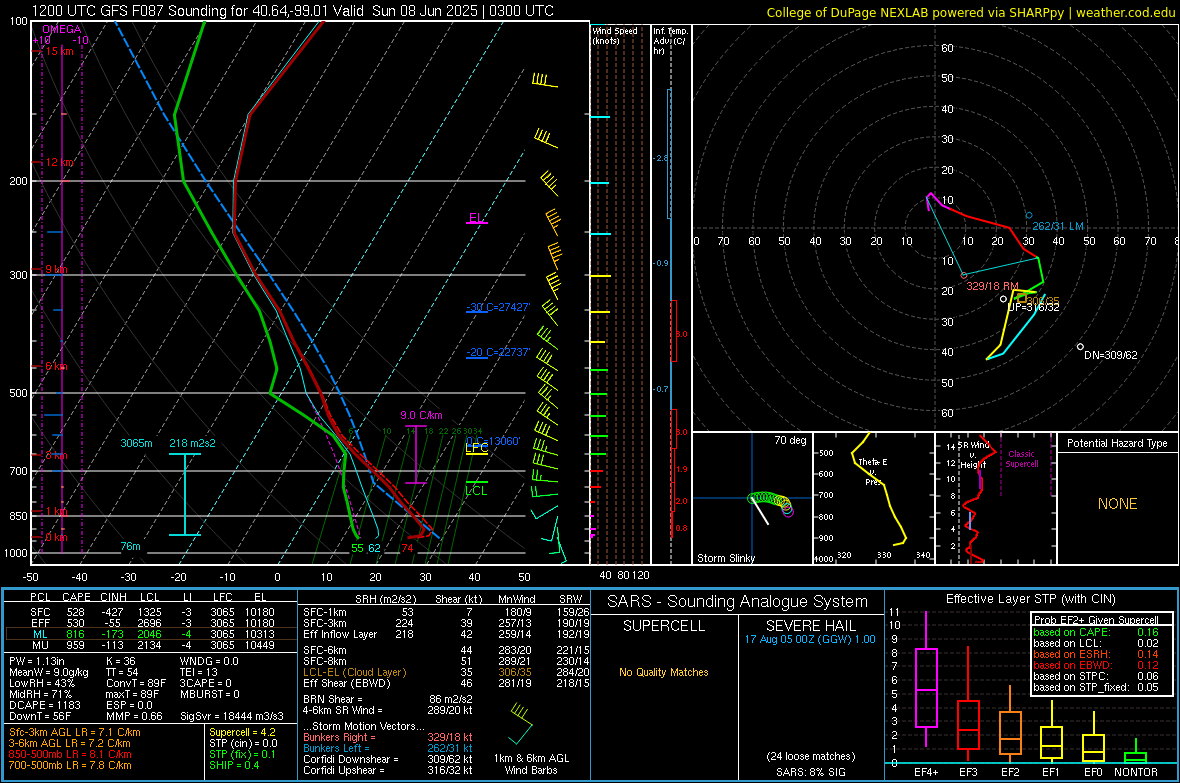Click the green surface dewpoint value '55'
The height and width of the screenshot is (783, 1180).
[357, 547]
